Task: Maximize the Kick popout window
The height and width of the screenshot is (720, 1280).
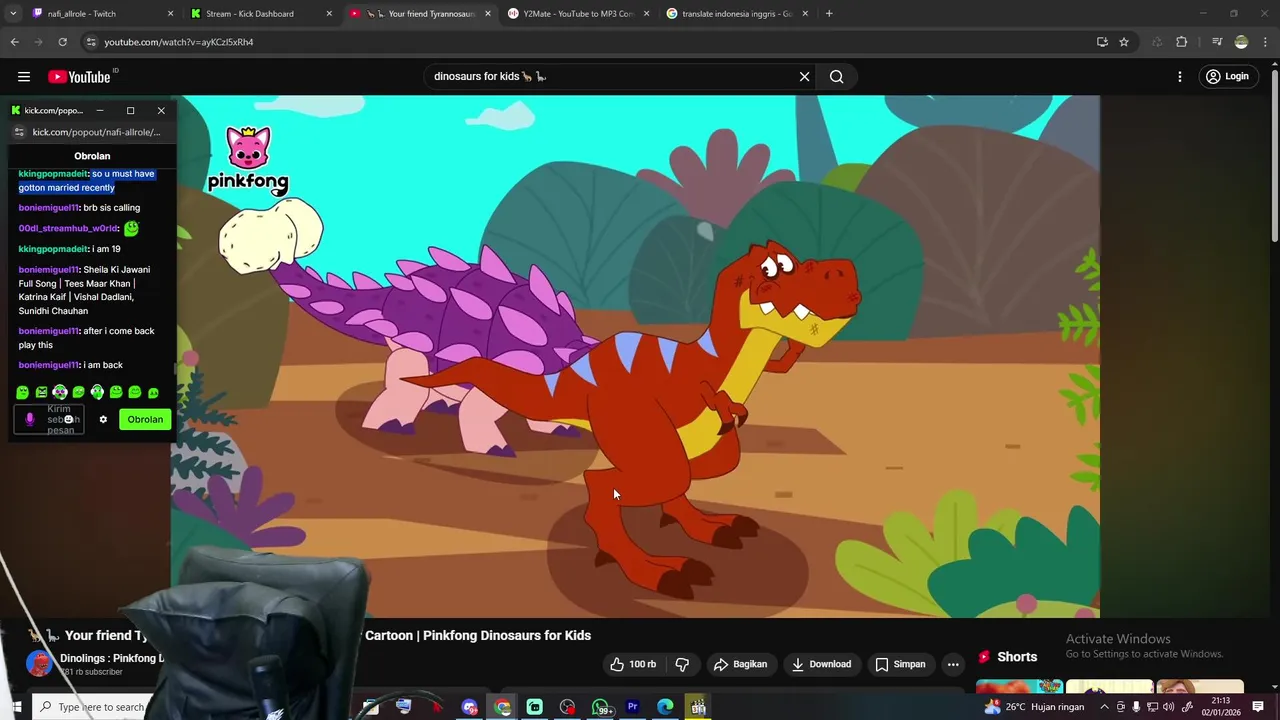Action: point(130,111)
